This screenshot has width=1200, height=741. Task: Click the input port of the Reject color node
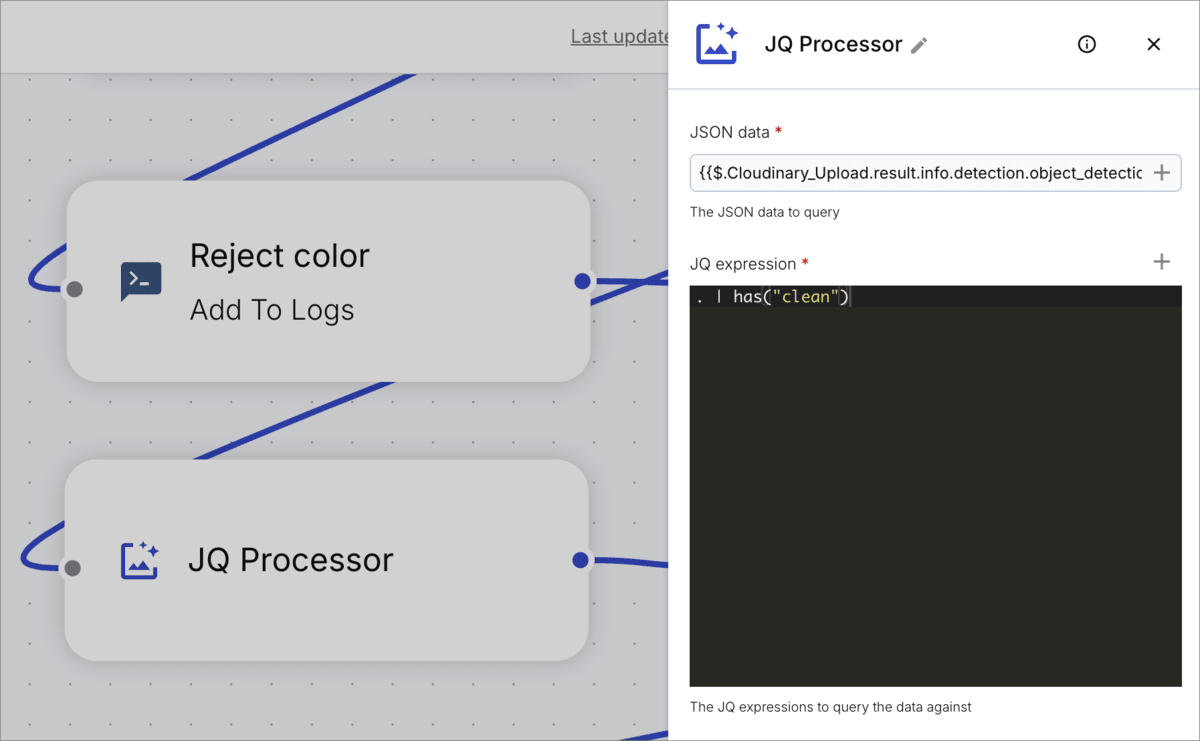click(x=74, y=290)
